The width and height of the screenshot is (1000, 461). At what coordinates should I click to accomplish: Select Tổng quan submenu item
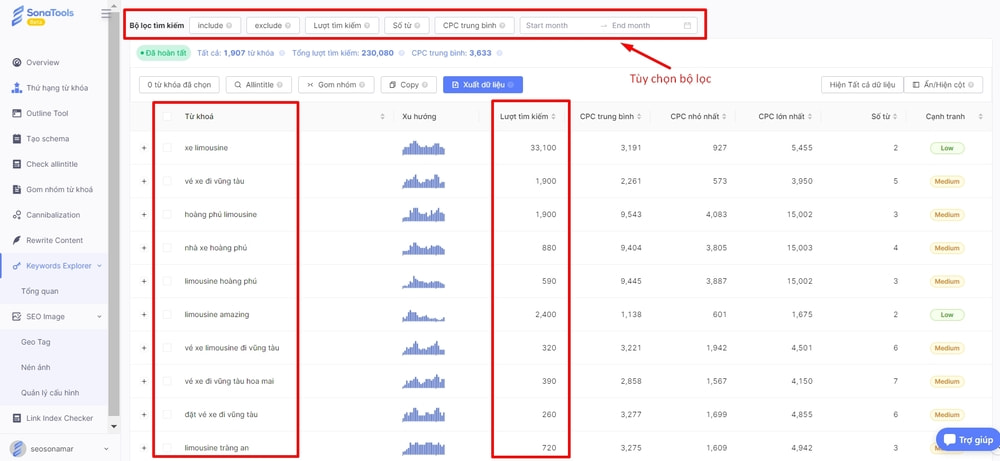click(x=40, y=291)
